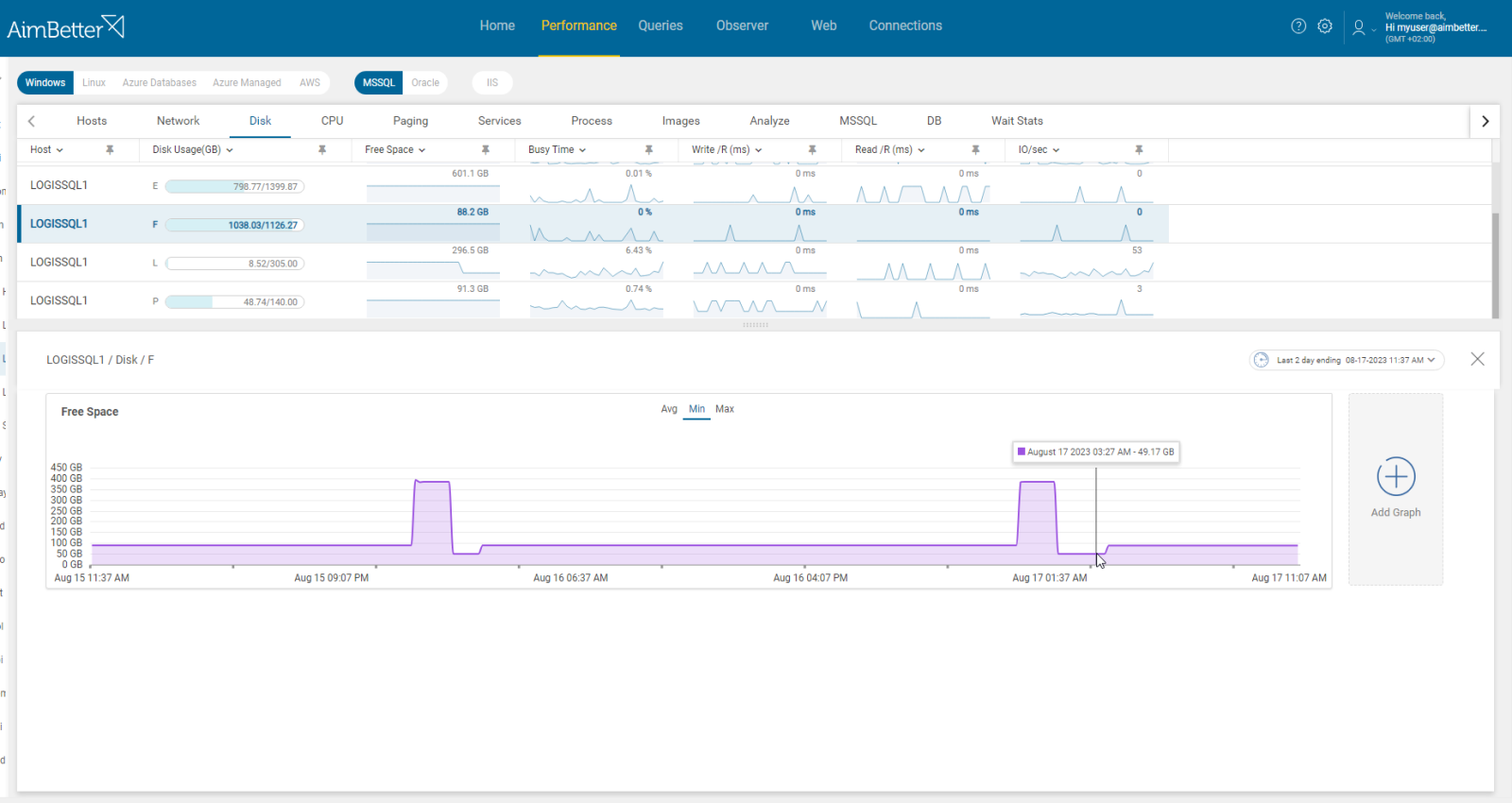Close the LOGISSQL1 Disk F detail panel
Viewport: 1512px width, 803px height.
pyautogui.click(x=1478, y=359)
